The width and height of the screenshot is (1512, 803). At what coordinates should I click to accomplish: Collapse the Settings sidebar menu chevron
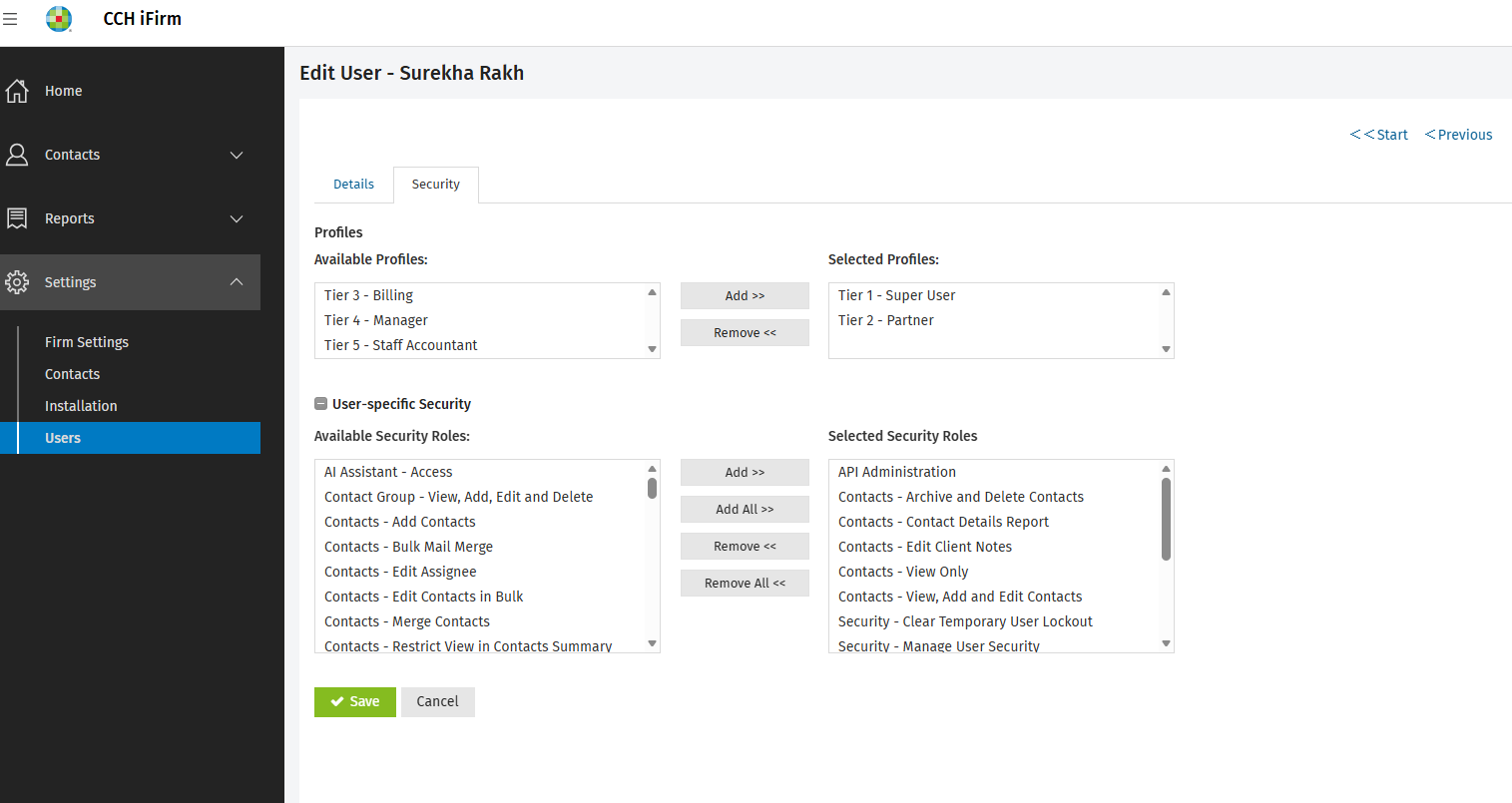coord(237,282)
